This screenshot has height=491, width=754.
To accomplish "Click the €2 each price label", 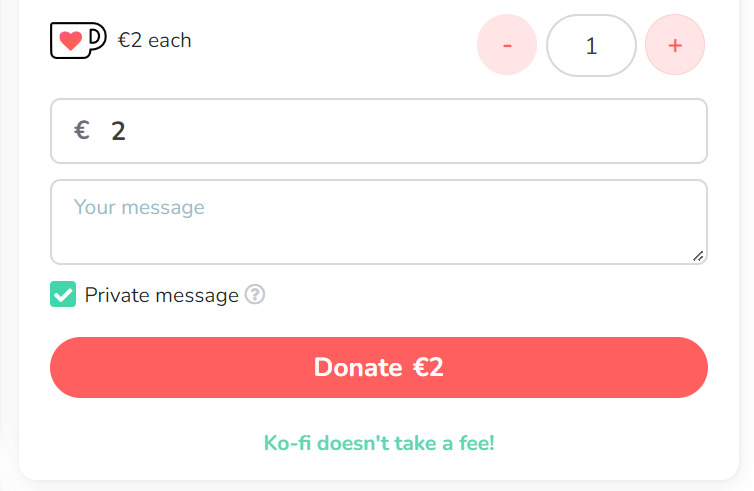I will 154,40.
